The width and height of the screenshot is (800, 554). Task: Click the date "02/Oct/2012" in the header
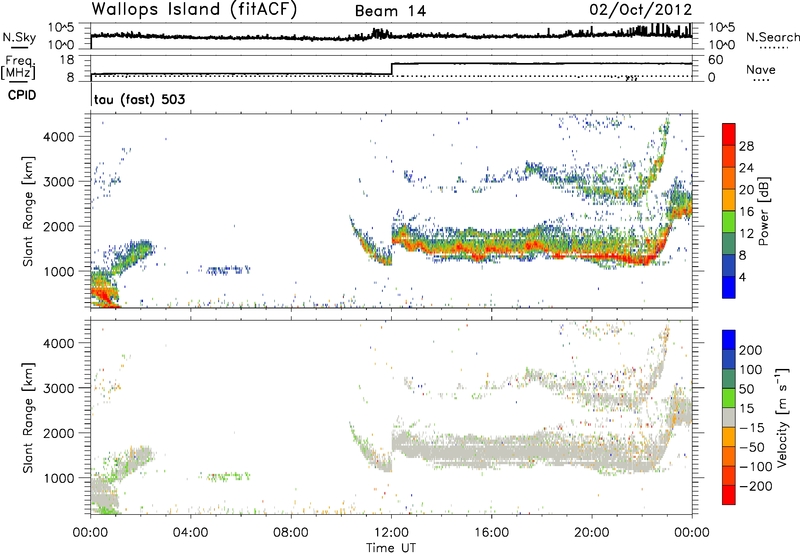tap(640, 9)
